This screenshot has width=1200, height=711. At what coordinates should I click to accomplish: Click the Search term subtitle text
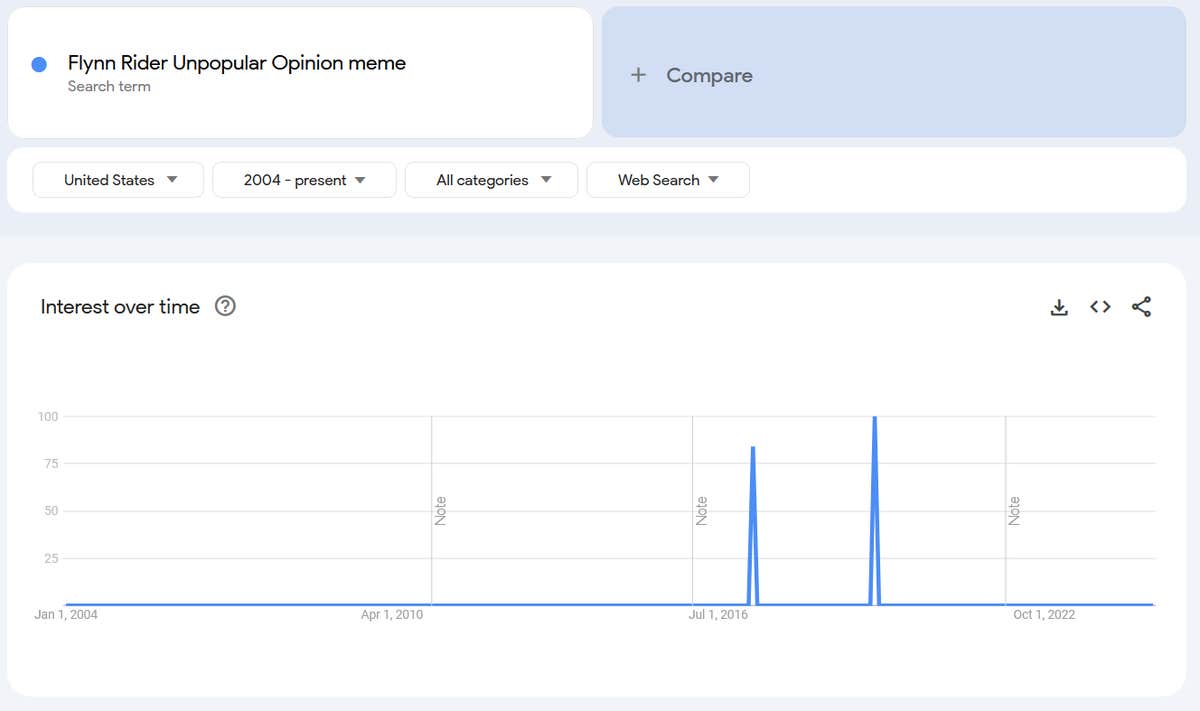tap(109, 87)
